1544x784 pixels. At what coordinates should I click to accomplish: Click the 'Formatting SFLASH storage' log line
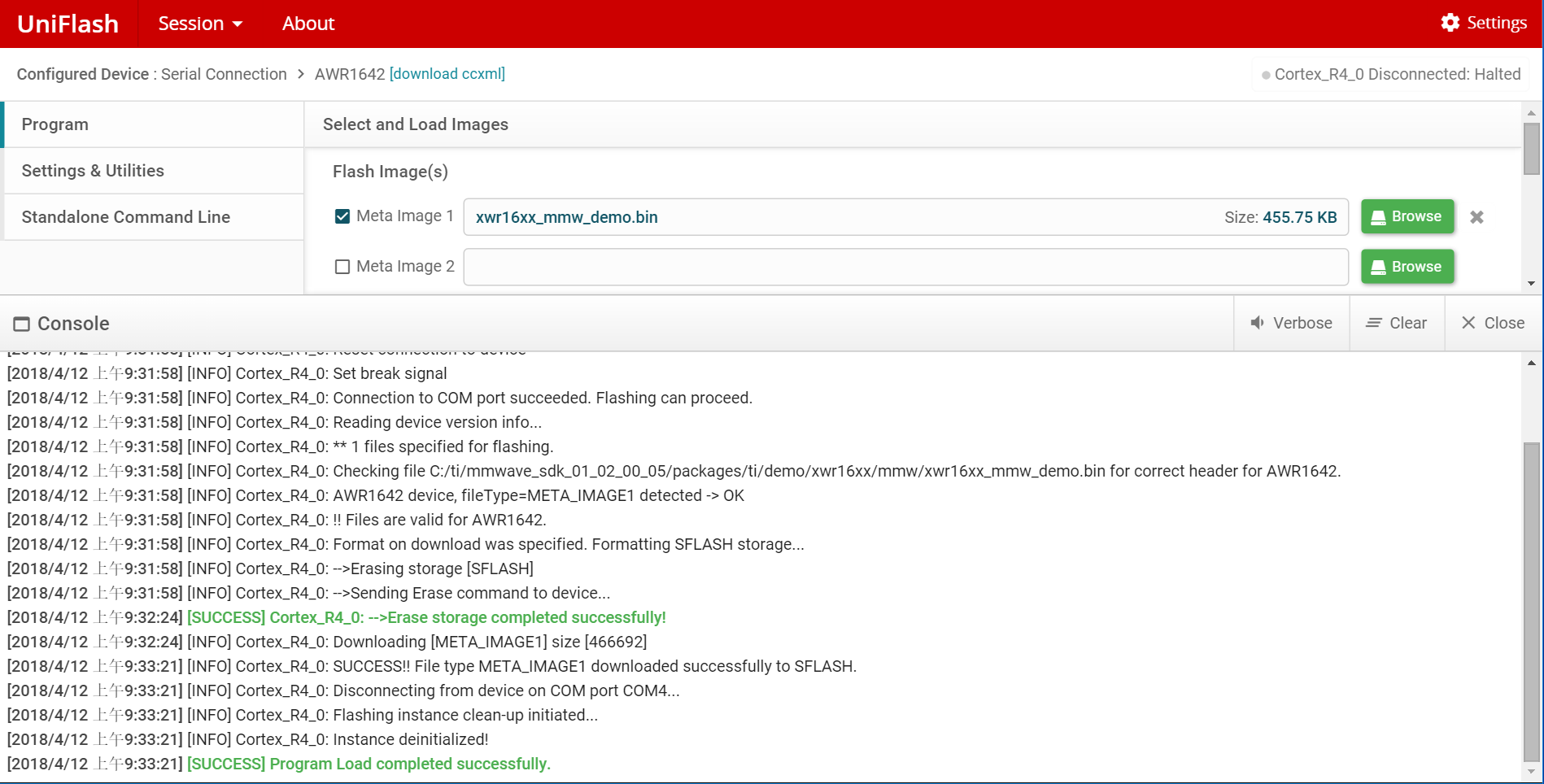pos(406,544)
